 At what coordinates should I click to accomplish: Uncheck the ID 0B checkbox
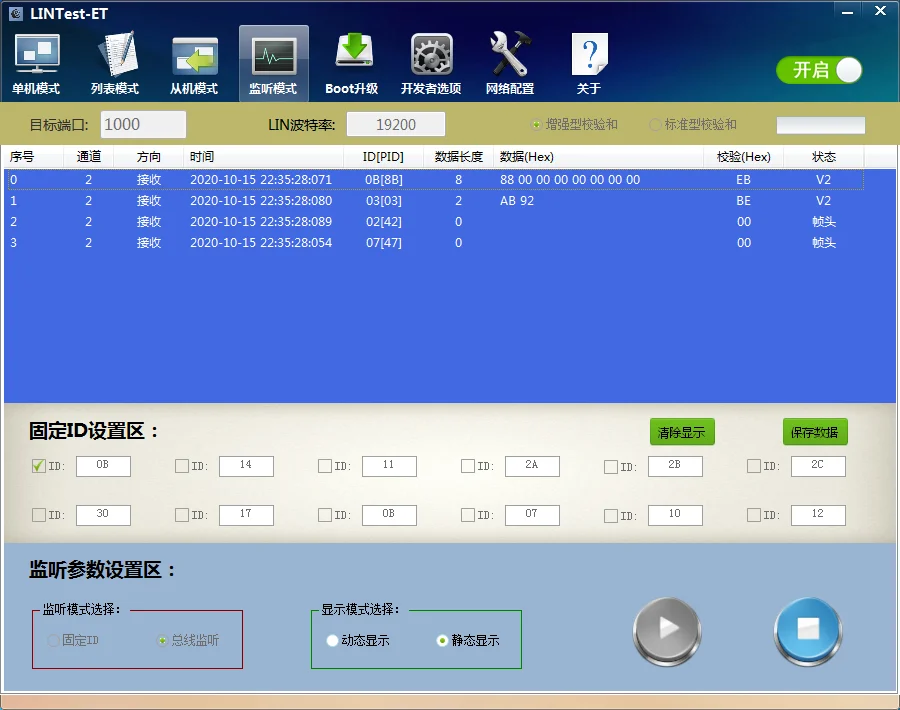[39, 466]
